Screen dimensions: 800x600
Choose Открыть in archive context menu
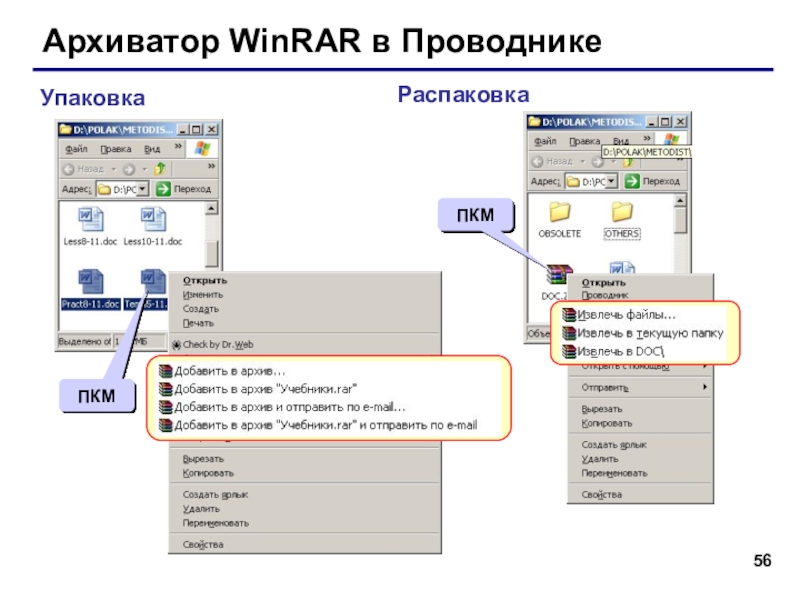(604, 283)
